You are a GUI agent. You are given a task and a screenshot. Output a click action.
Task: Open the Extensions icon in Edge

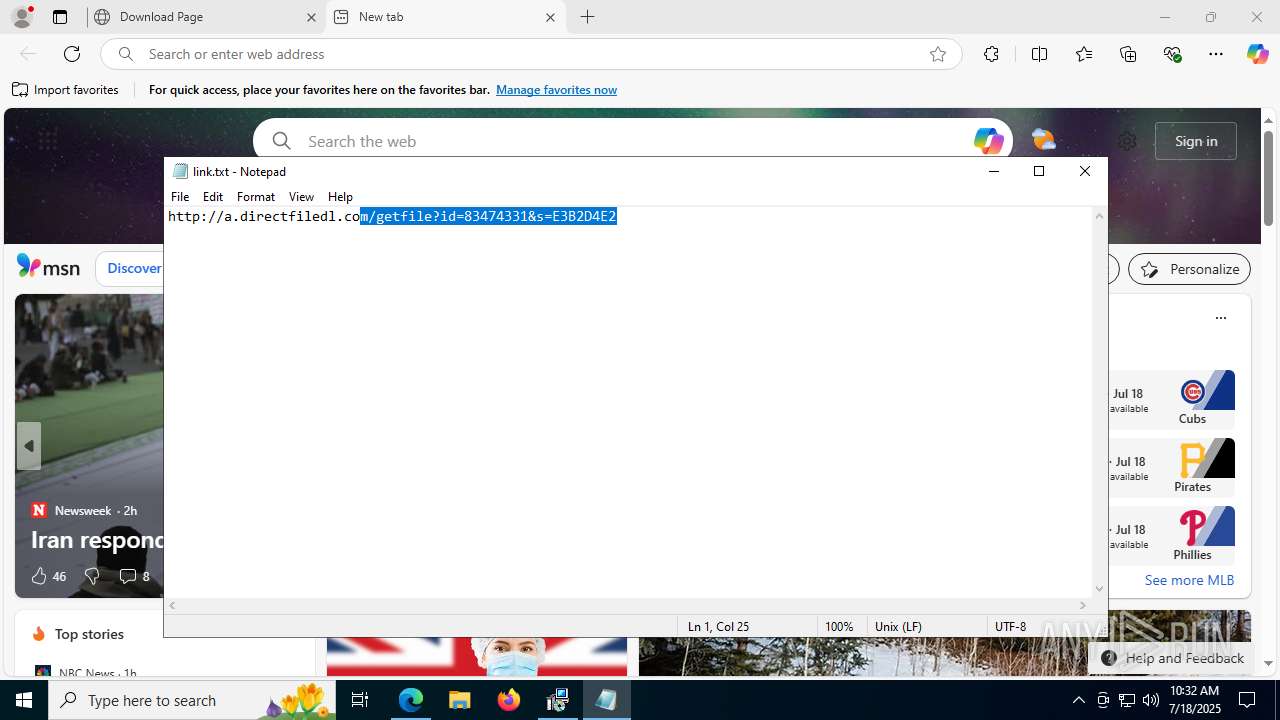[991, 54]
